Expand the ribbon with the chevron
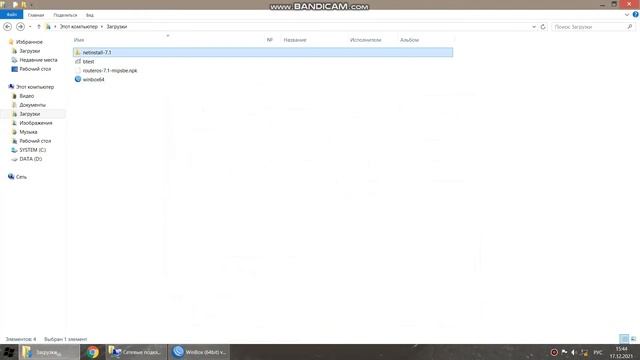640x360 pixels. tap(627, 15)
